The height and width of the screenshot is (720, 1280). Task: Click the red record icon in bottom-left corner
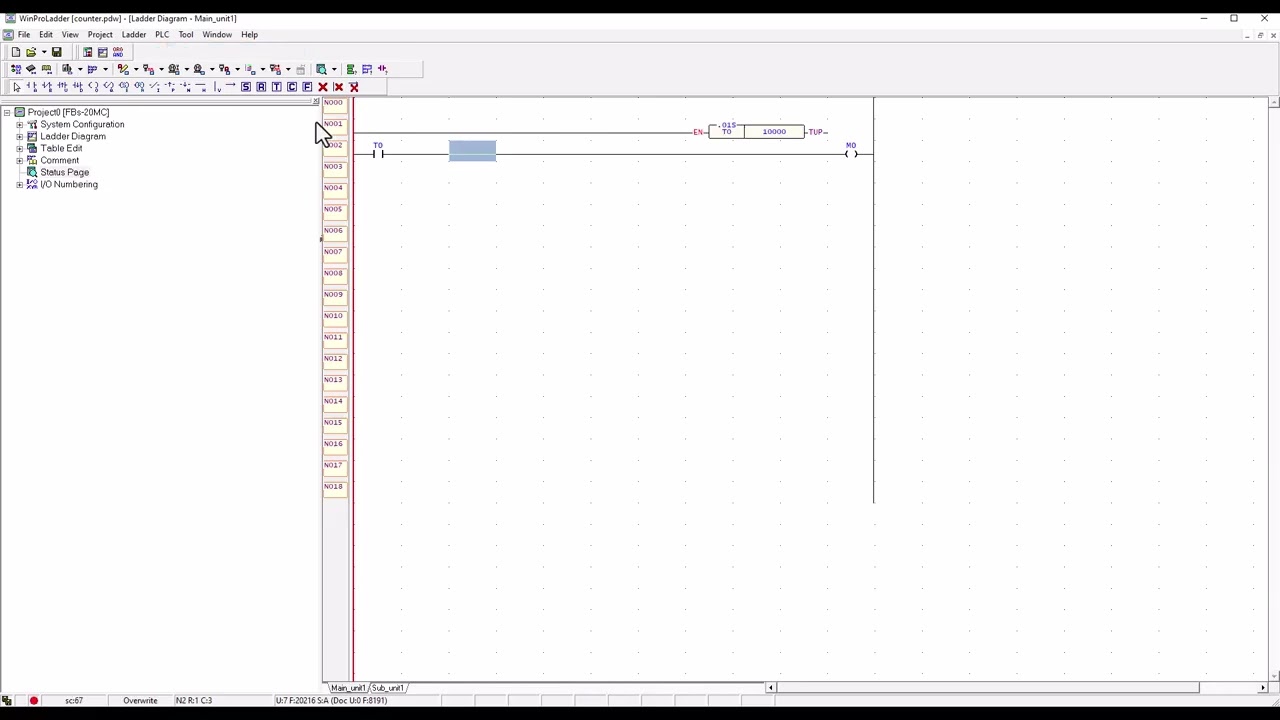33,701
